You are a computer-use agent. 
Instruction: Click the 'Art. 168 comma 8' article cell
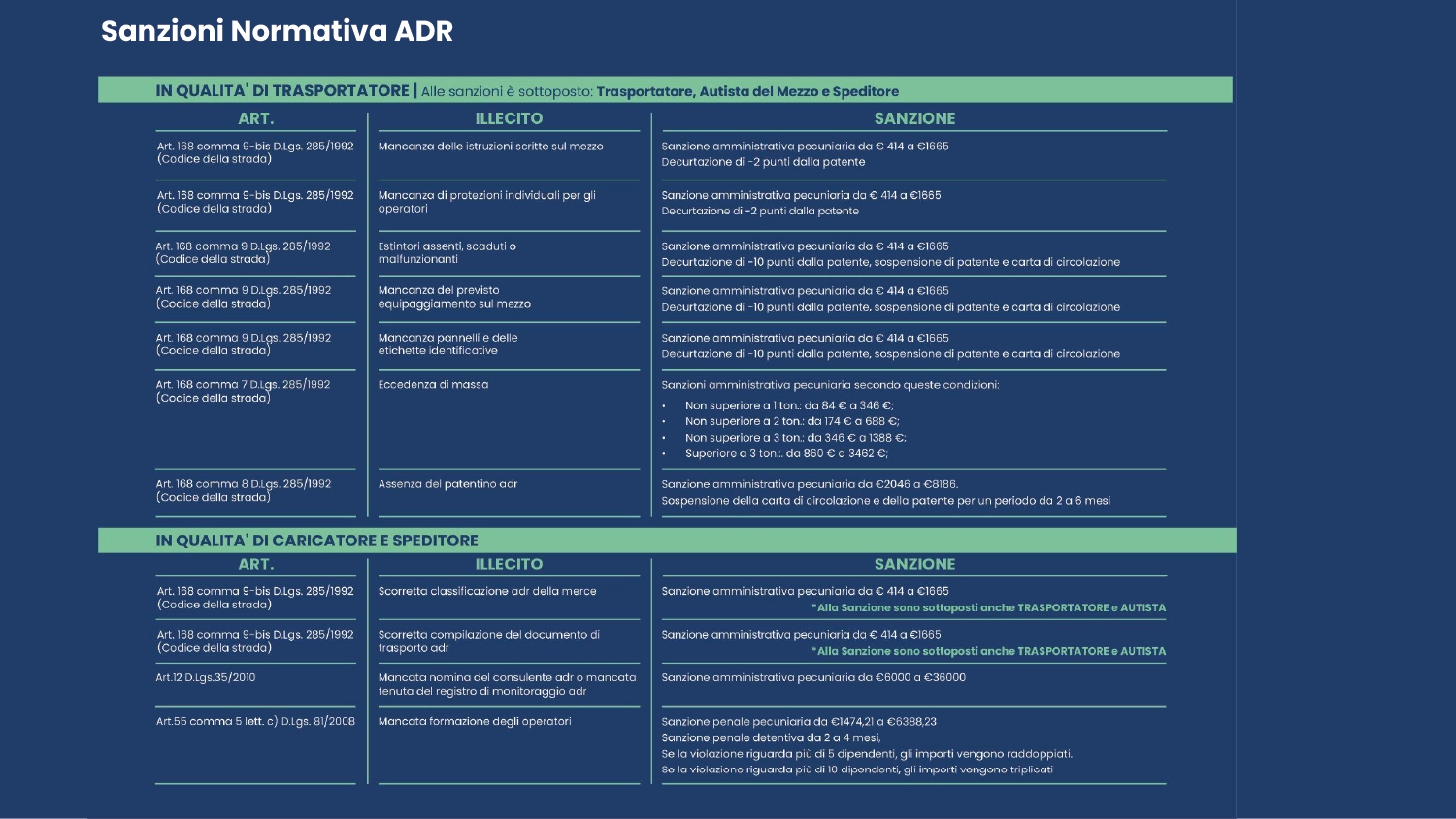243,490
